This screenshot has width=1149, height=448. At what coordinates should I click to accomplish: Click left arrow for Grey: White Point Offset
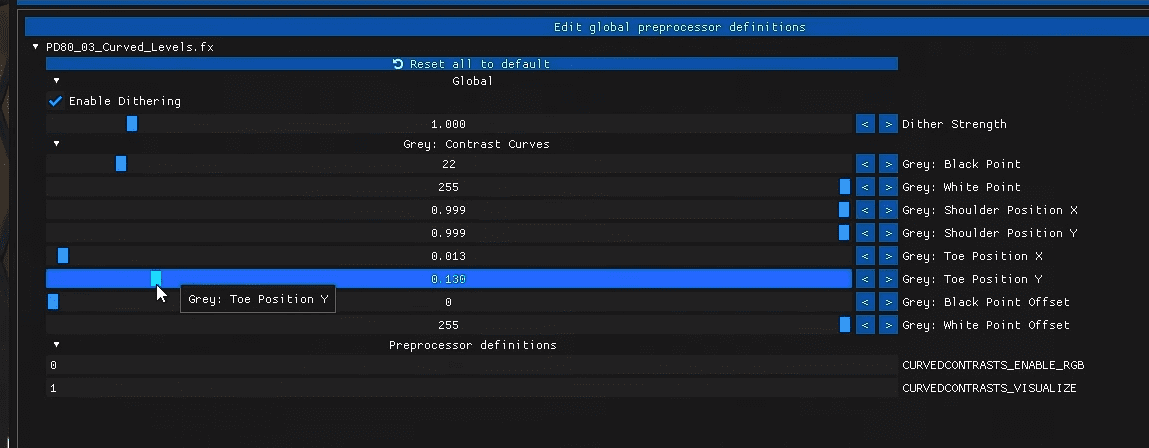[x=865, y=325]
